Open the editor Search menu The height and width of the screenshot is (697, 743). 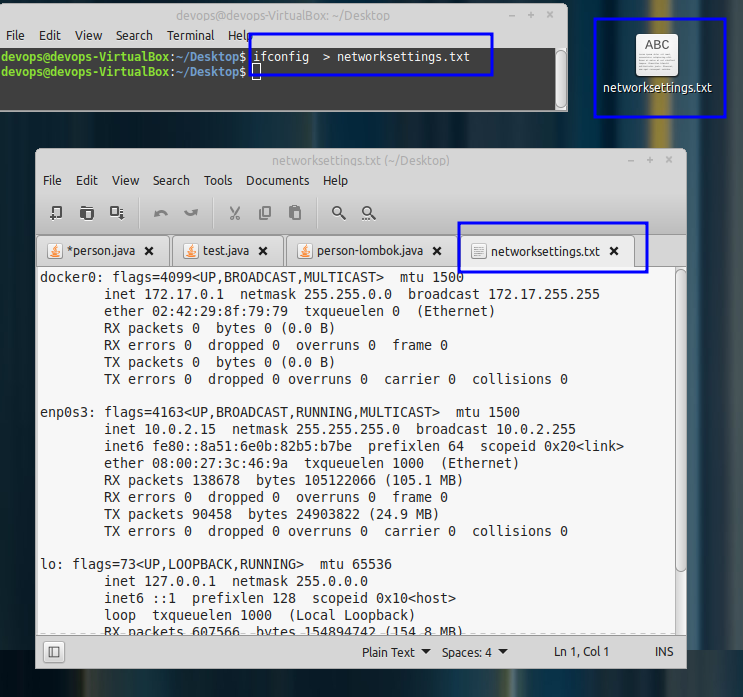pyautogui.click(x=171, y=181)
